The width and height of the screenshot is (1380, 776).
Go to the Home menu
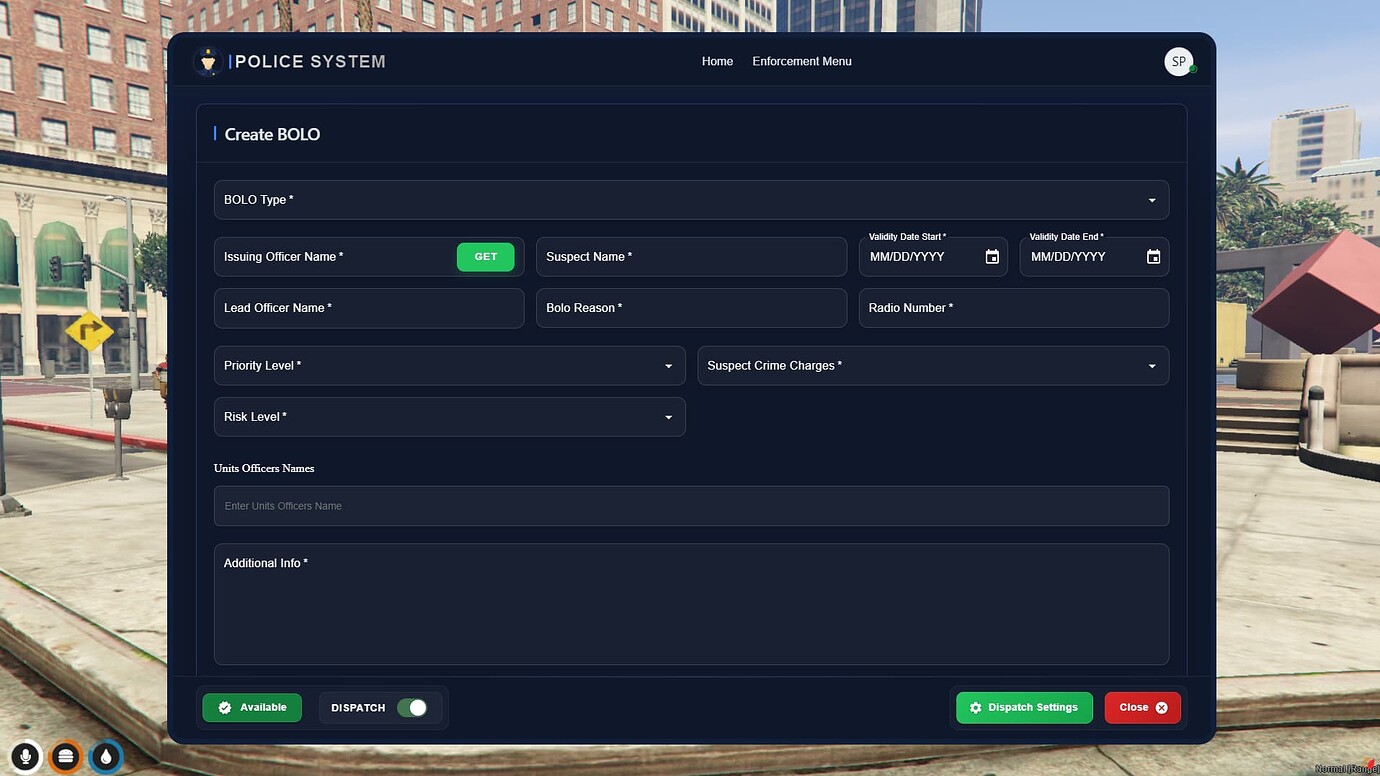717,62
